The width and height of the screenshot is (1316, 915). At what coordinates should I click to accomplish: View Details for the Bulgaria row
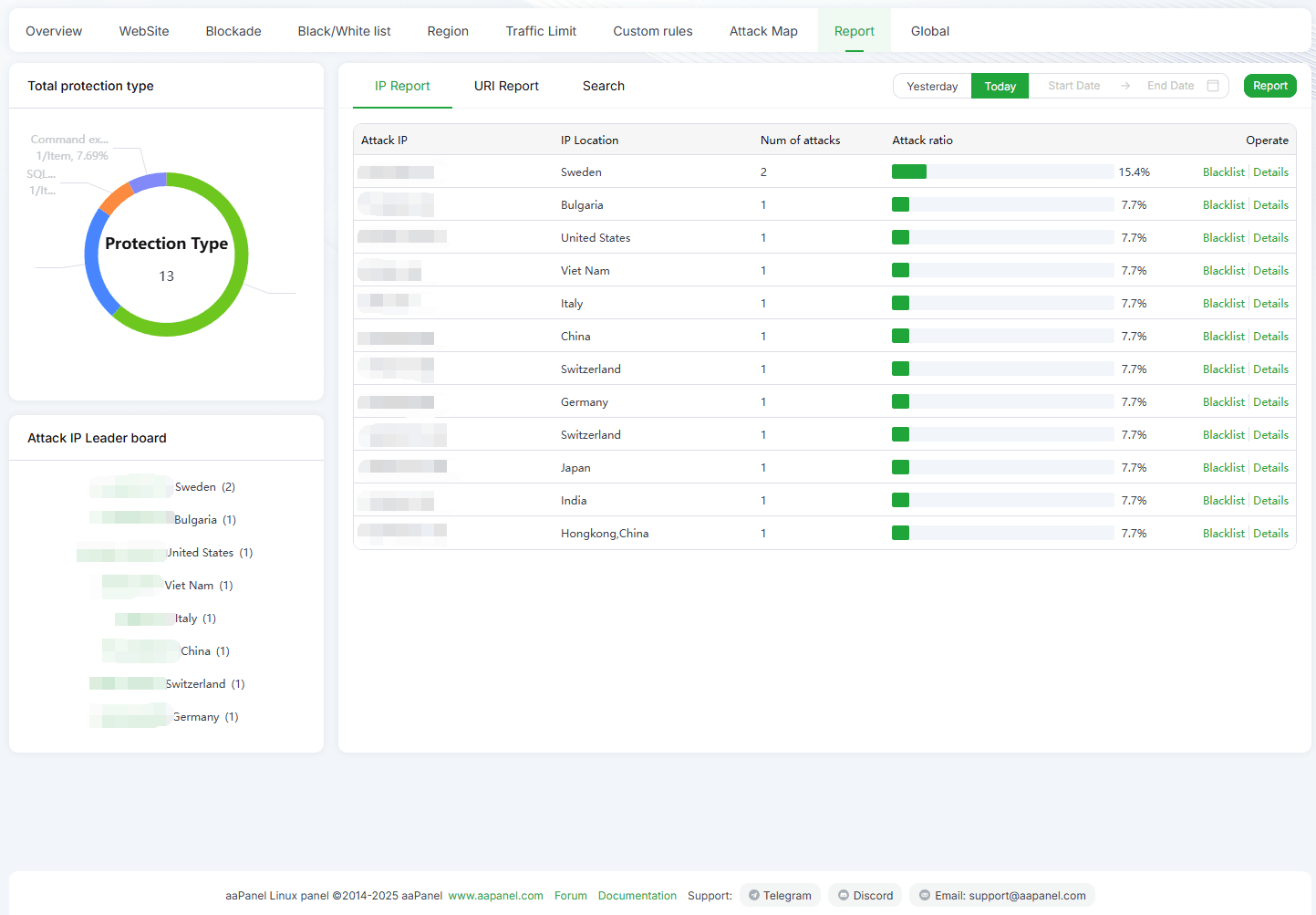(x=1270, y=205)
